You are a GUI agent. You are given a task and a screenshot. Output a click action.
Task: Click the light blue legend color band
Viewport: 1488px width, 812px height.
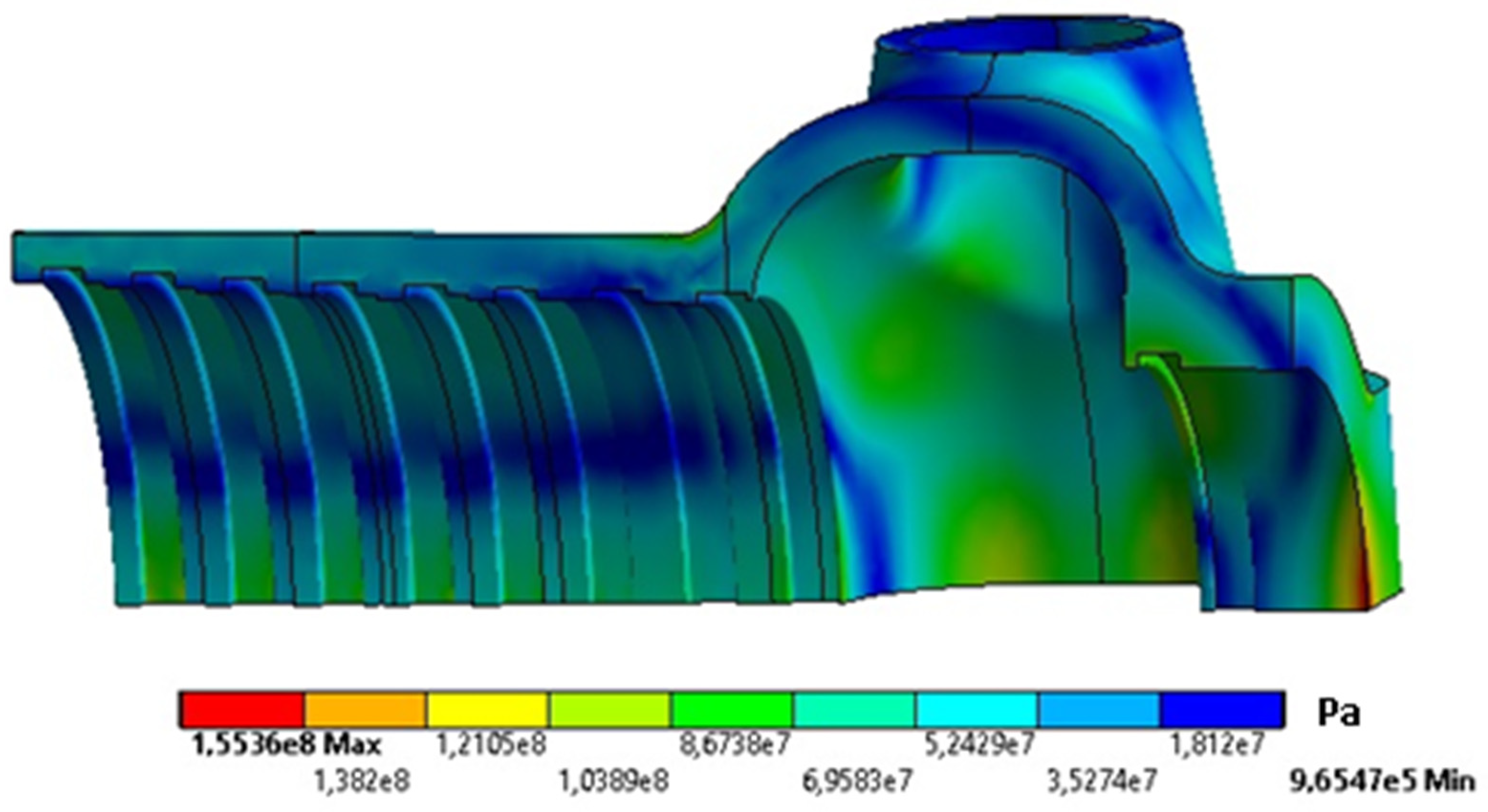(x=1099, y=709)
